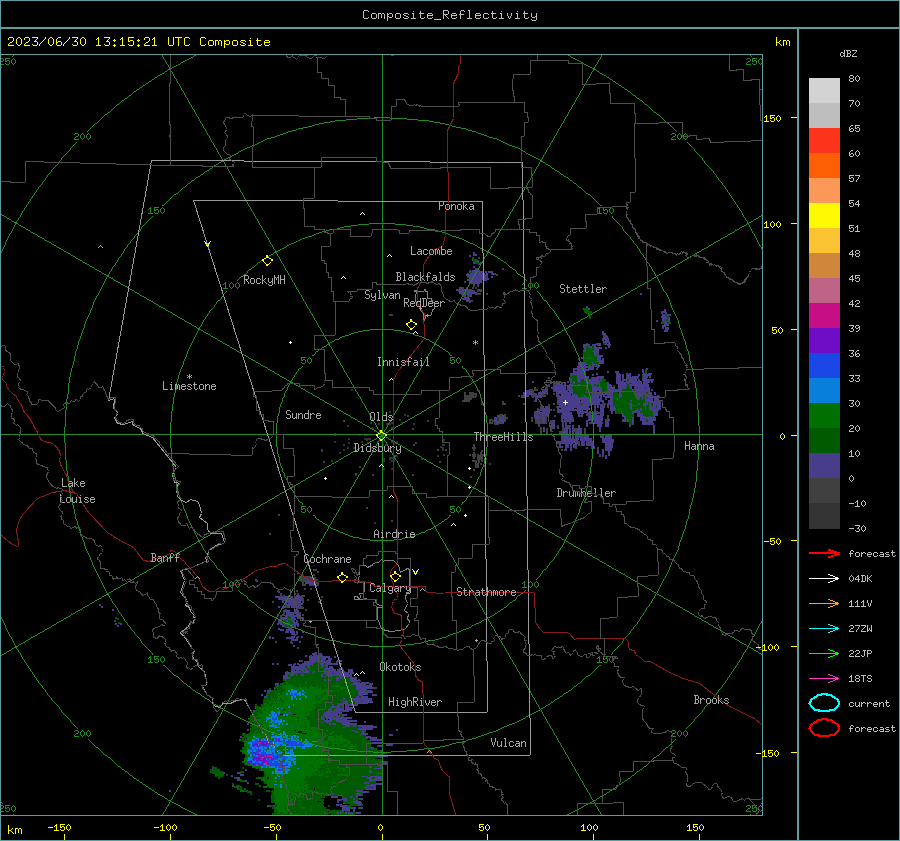Click the Cochrane map label
Image resolution: width=900 pixels, height=841 pixels.
pos(327,559)
